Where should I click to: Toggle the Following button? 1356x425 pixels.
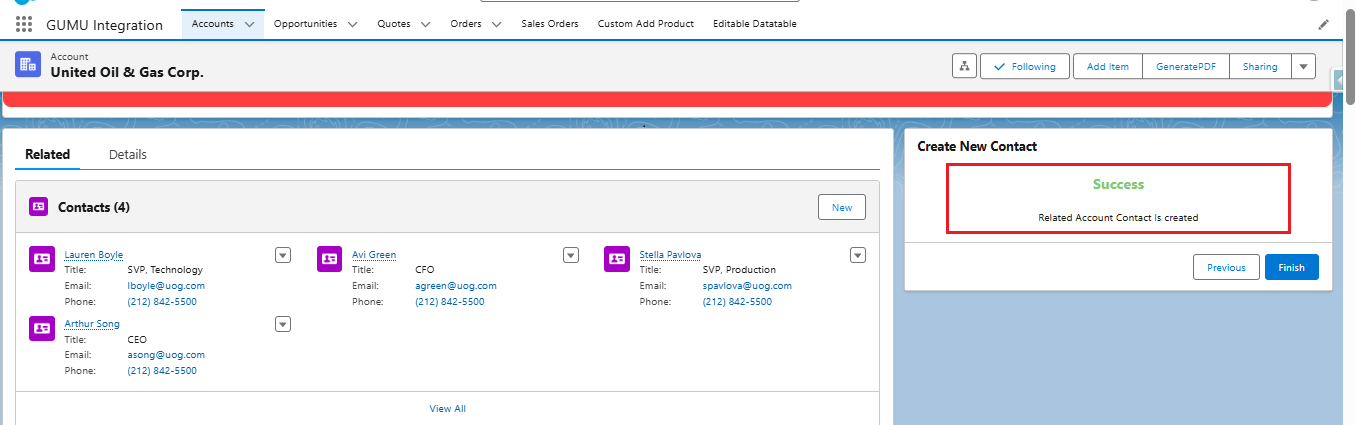1025,66
